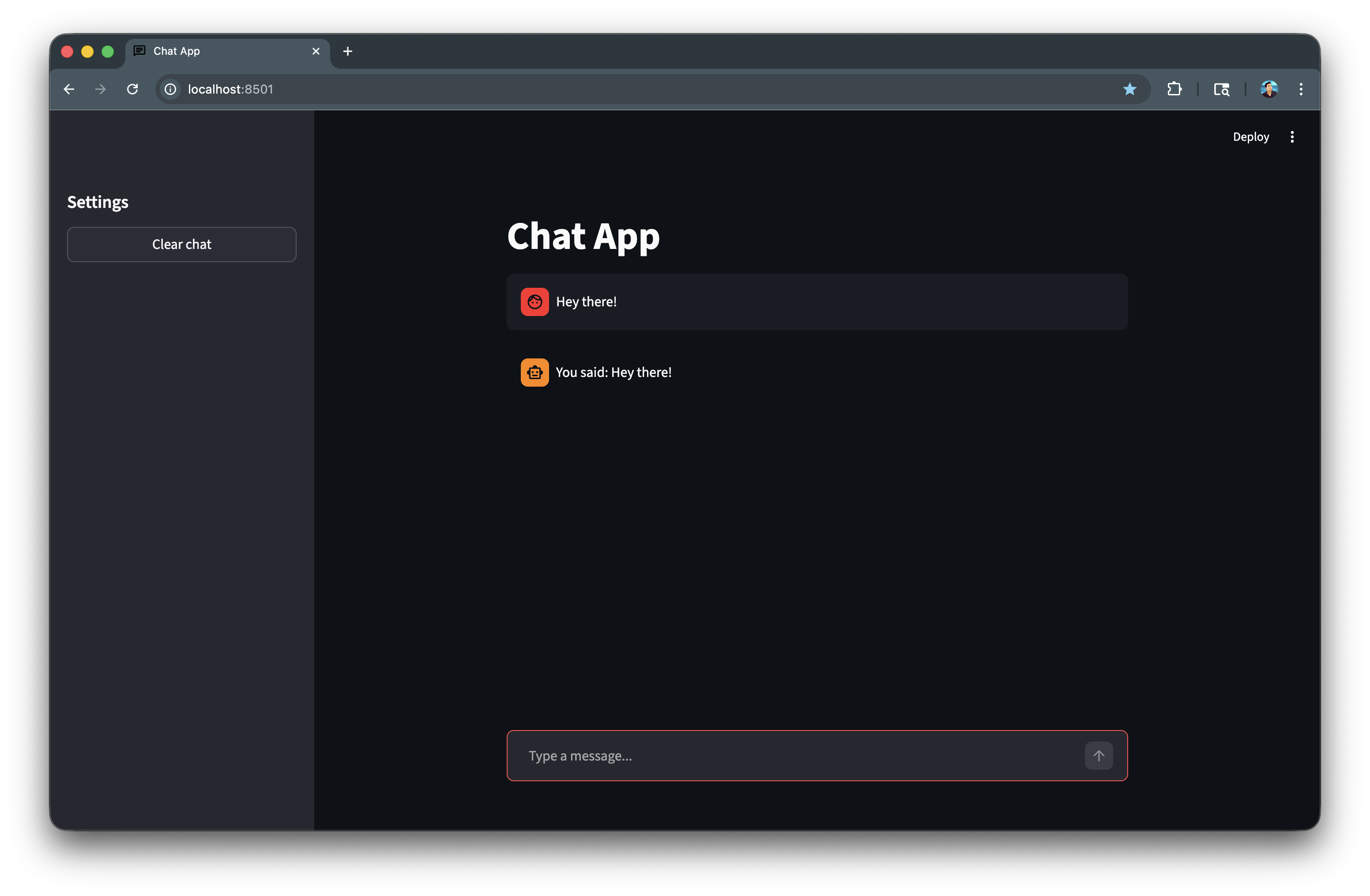Open the Chrome three-dot menu

[1300, 89]
